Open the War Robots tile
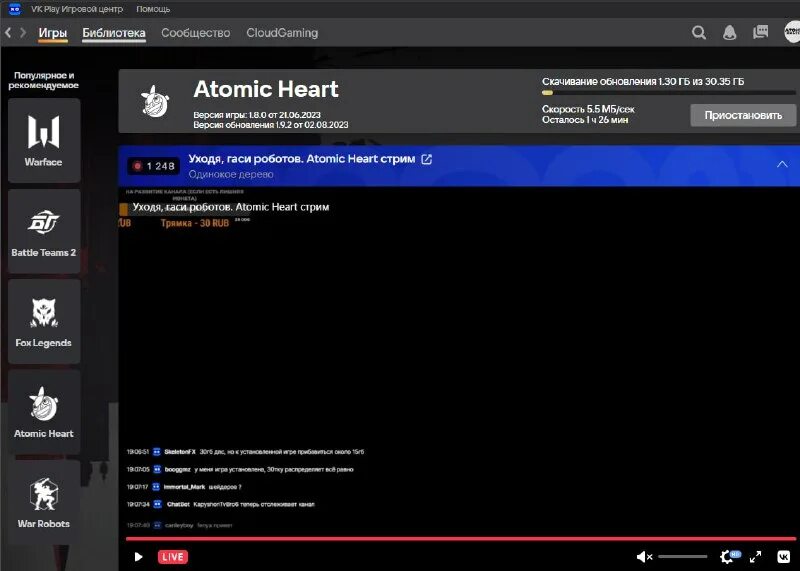 pos(44,502)
